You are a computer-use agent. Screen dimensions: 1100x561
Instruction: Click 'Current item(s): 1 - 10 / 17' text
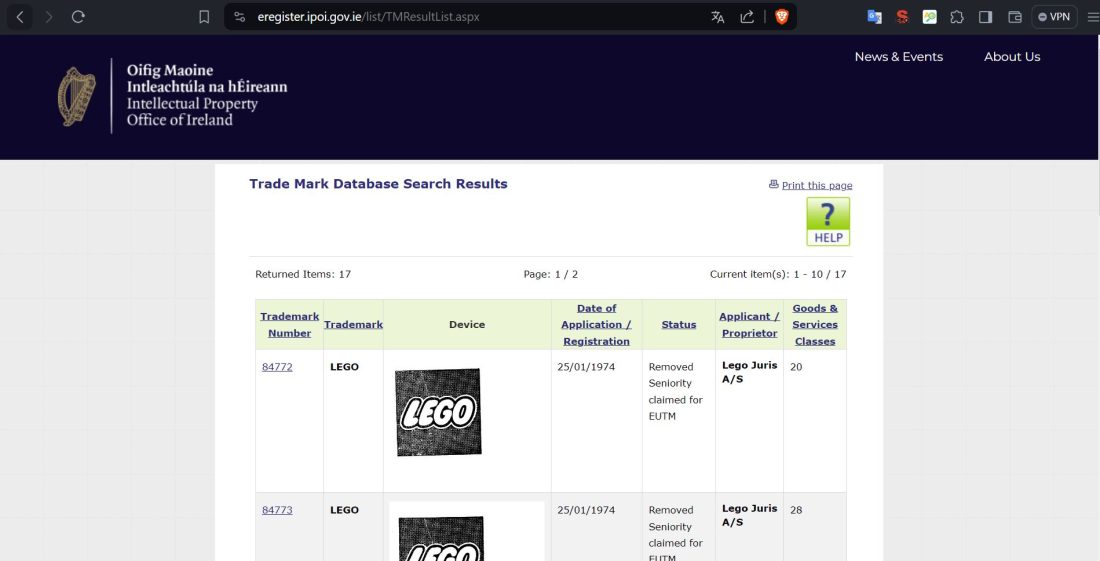pos(778,274)
